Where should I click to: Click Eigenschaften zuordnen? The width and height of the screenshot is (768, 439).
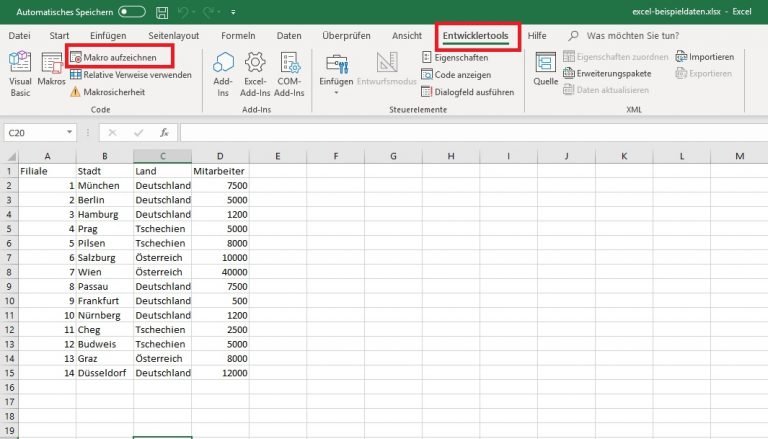[616, 57]
